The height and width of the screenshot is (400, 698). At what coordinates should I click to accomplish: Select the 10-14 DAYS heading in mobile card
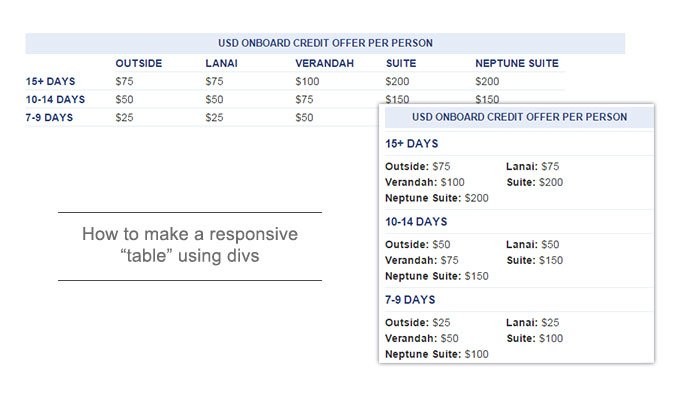point(416,222)
